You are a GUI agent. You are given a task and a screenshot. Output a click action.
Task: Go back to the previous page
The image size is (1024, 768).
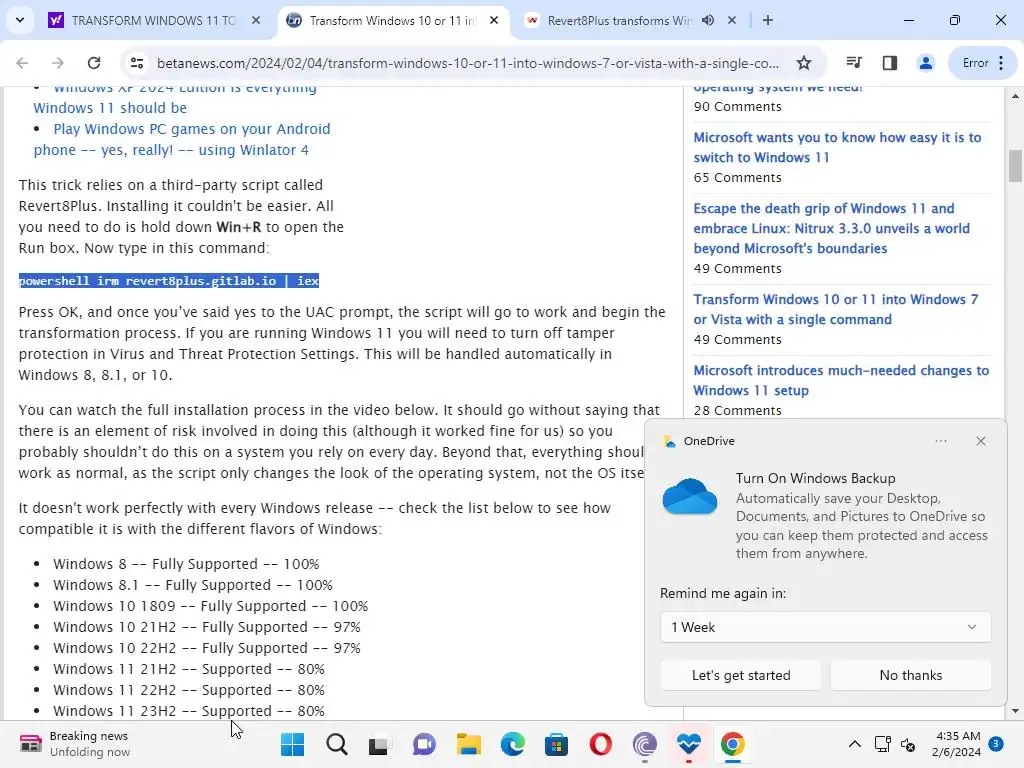point(22,63)
